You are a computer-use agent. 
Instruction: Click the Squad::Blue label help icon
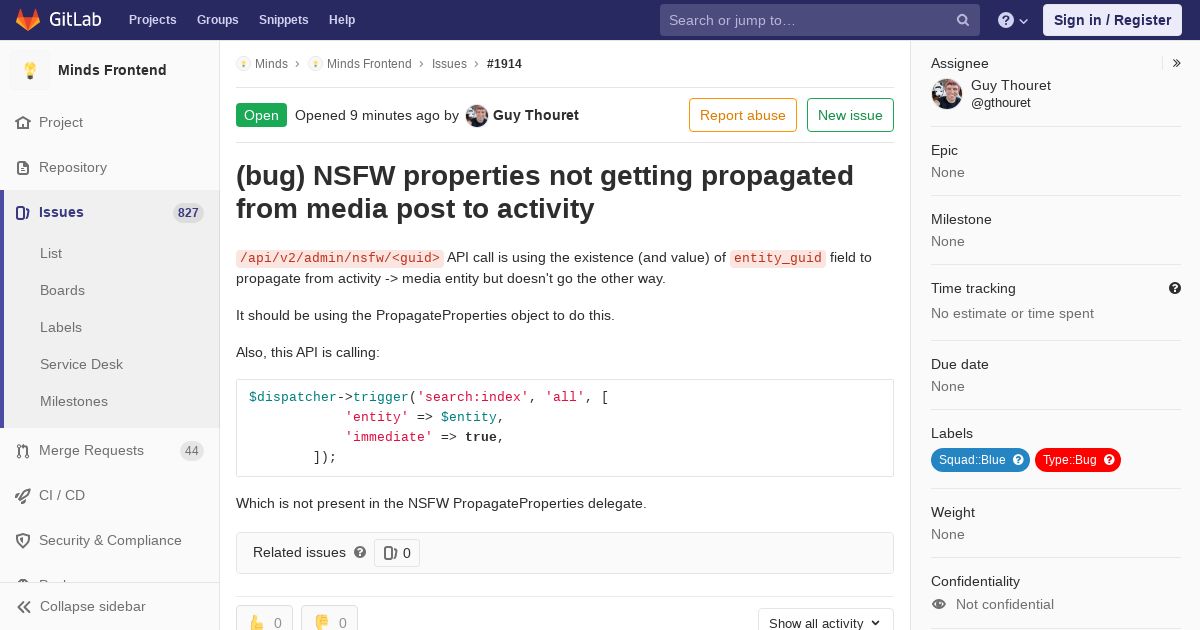[1018, 460]
